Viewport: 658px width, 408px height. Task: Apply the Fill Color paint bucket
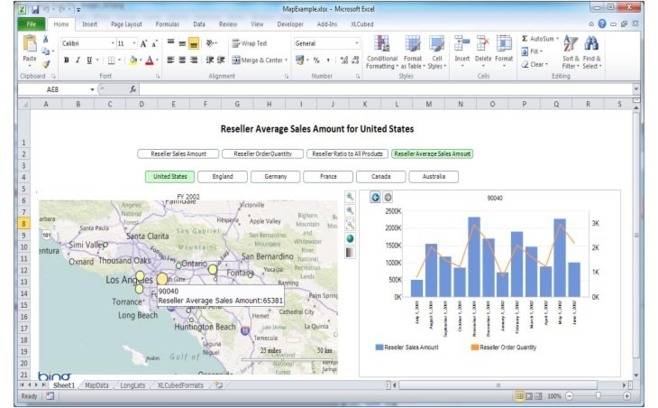(133, 60)
